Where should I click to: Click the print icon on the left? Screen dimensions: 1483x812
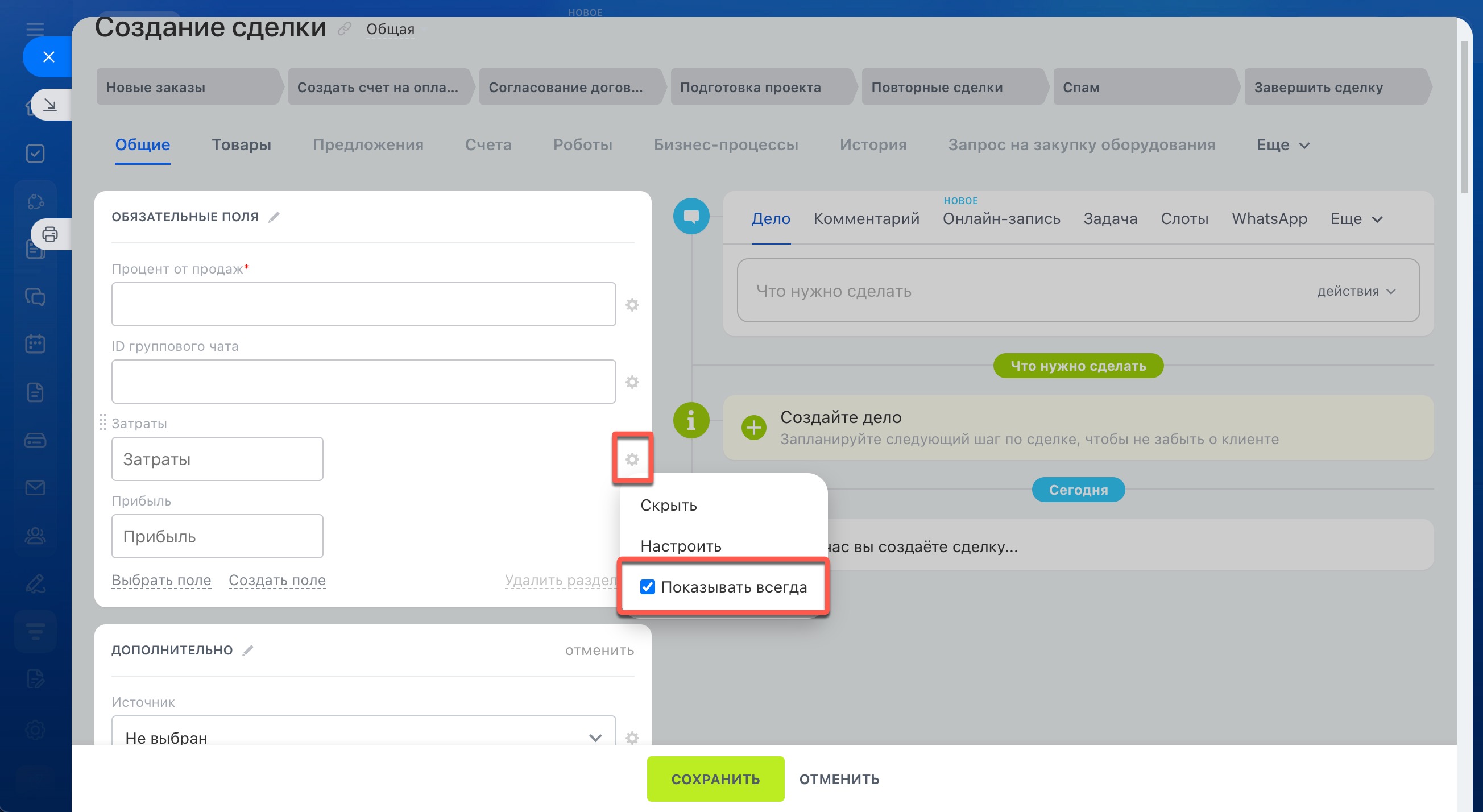click(50, 234)
